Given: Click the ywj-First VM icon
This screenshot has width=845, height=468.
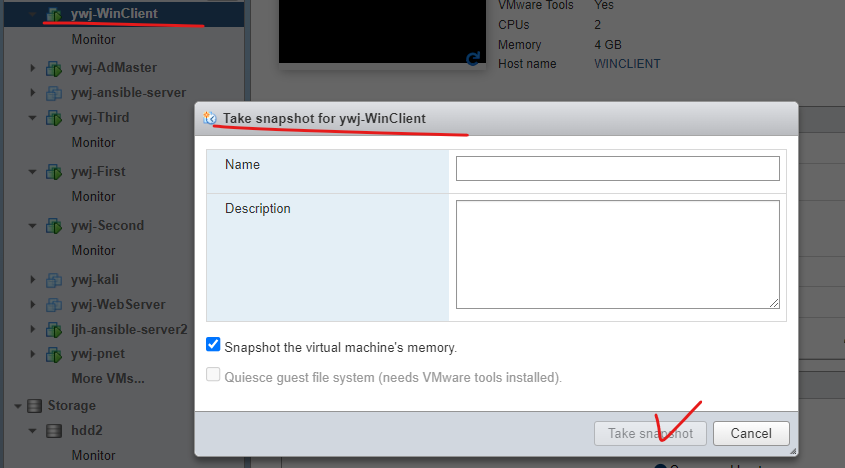Looking at the screenshot, I should tap(54, 172).
